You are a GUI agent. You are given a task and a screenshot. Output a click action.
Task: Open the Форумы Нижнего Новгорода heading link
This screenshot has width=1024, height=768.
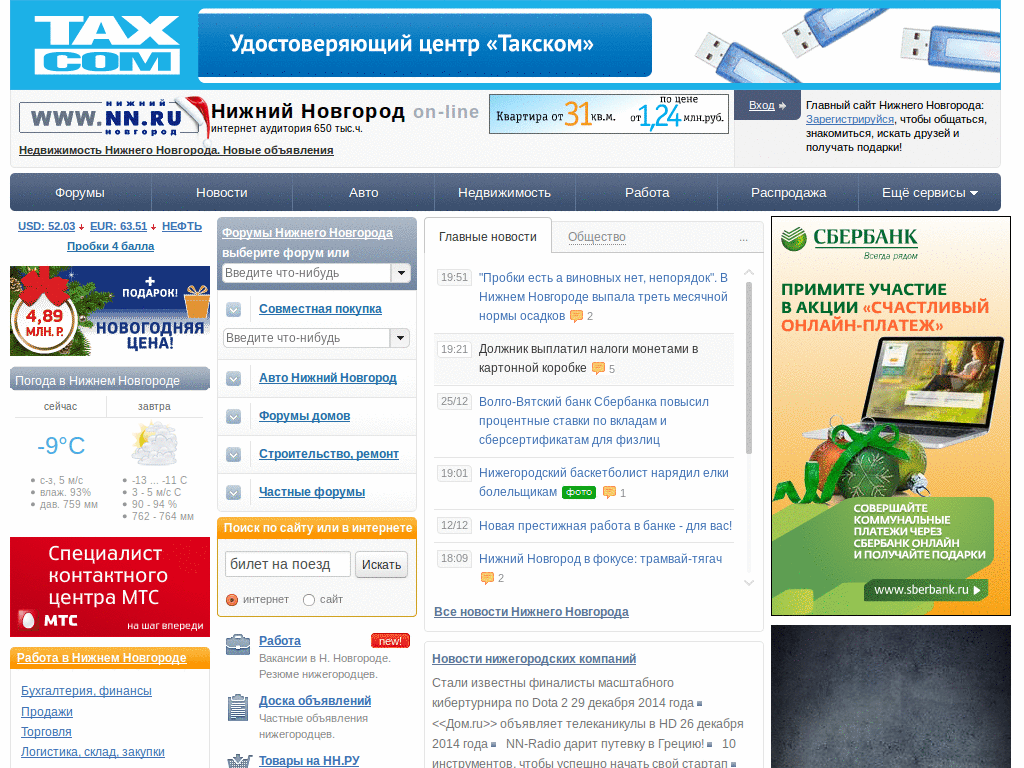[307, 233]
